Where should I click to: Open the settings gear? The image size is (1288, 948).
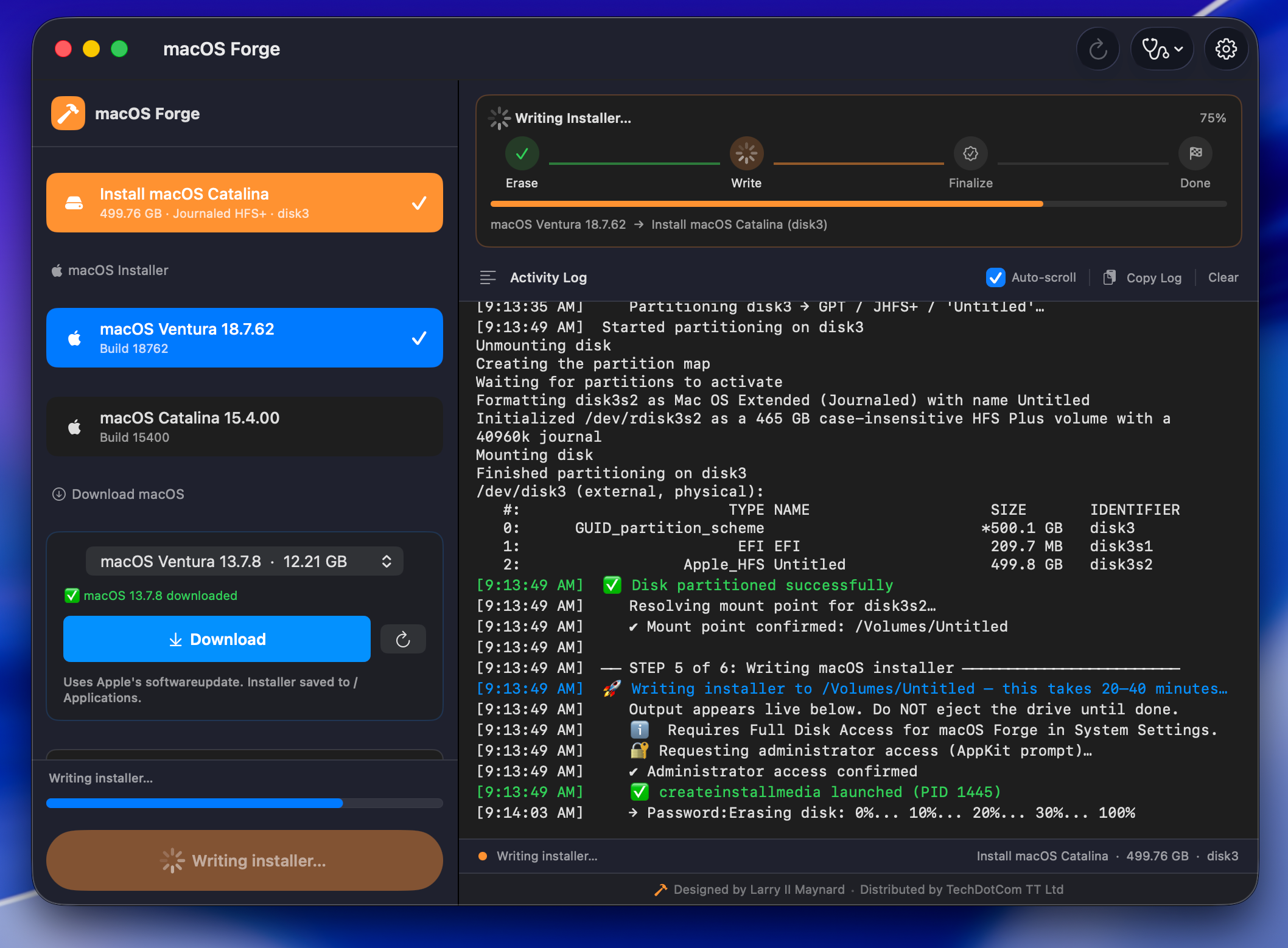pos(1226,49)
